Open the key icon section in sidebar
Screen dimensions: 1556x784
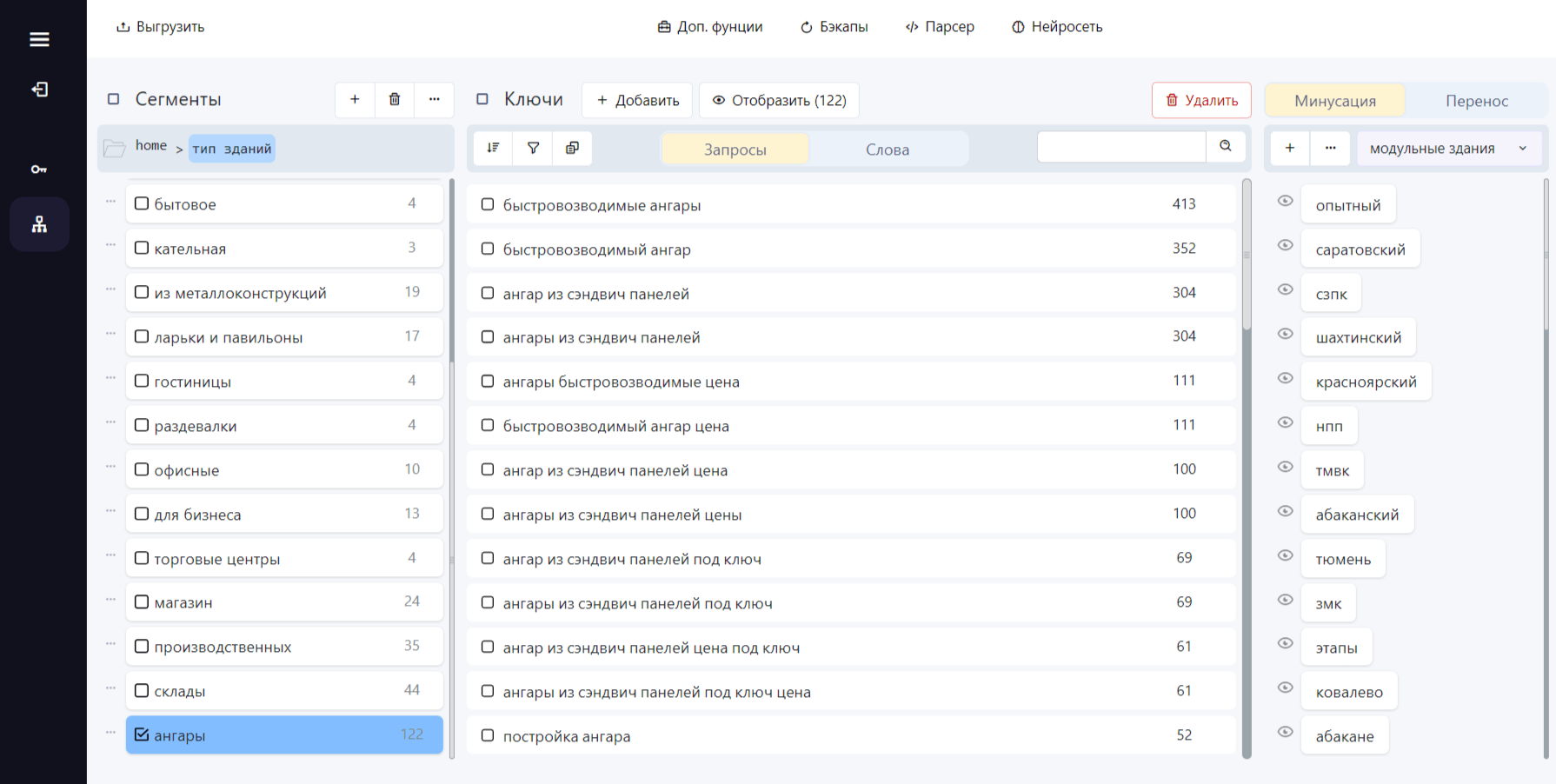tap(39, 169)
